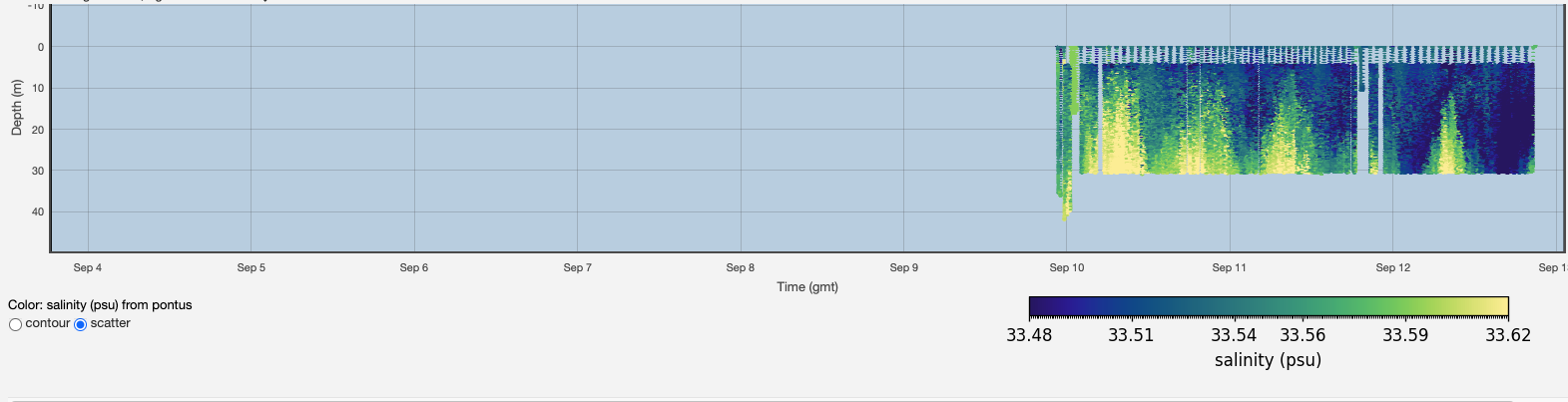Select the scatter radio button
The image size is (1568, 402).
pos(81,324)
